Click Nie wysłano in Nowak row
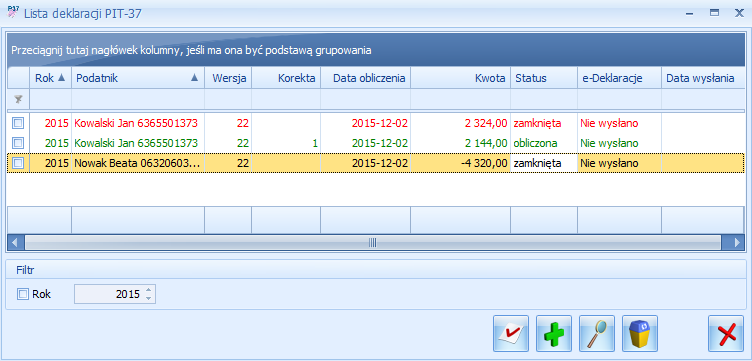The height and width of the screenshot is (361, 752). (609, 163)
